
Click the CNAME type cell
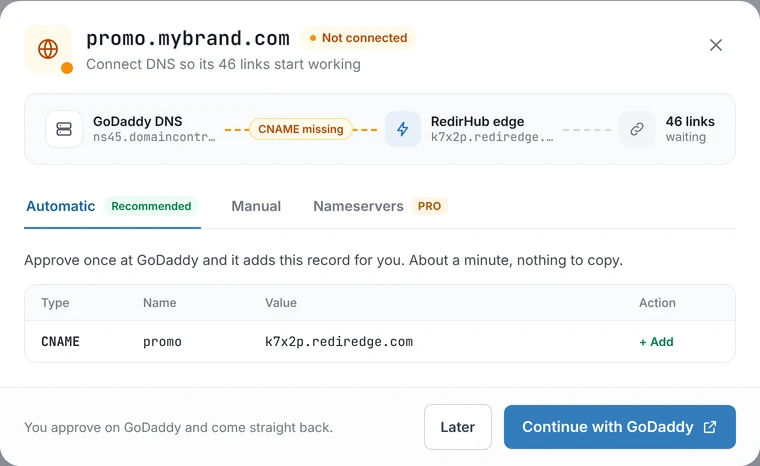[60, 341]
